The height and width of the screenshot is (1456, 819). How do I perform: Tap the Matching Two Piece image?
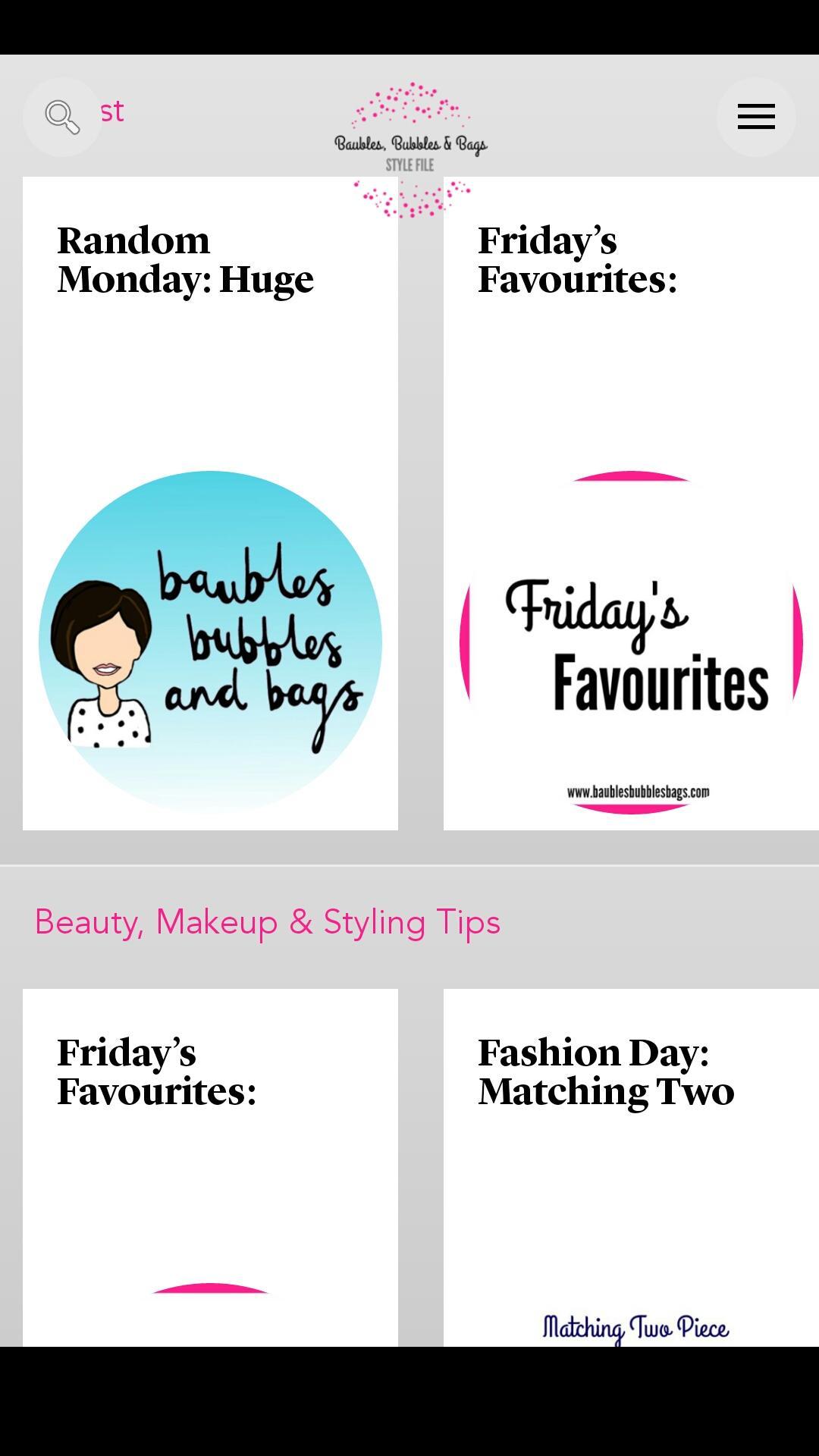(x=635, y=1328)
